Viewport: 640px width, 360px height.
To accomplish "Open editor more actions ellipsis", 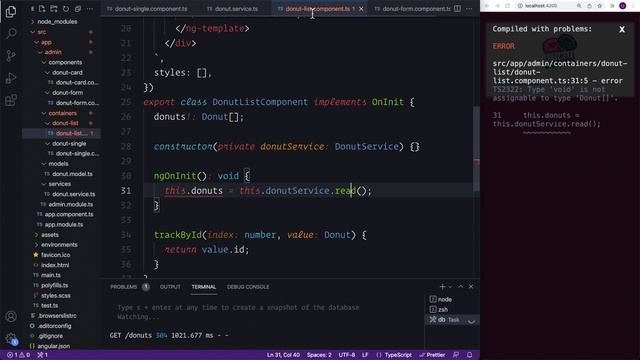I will tap(469, 9).
